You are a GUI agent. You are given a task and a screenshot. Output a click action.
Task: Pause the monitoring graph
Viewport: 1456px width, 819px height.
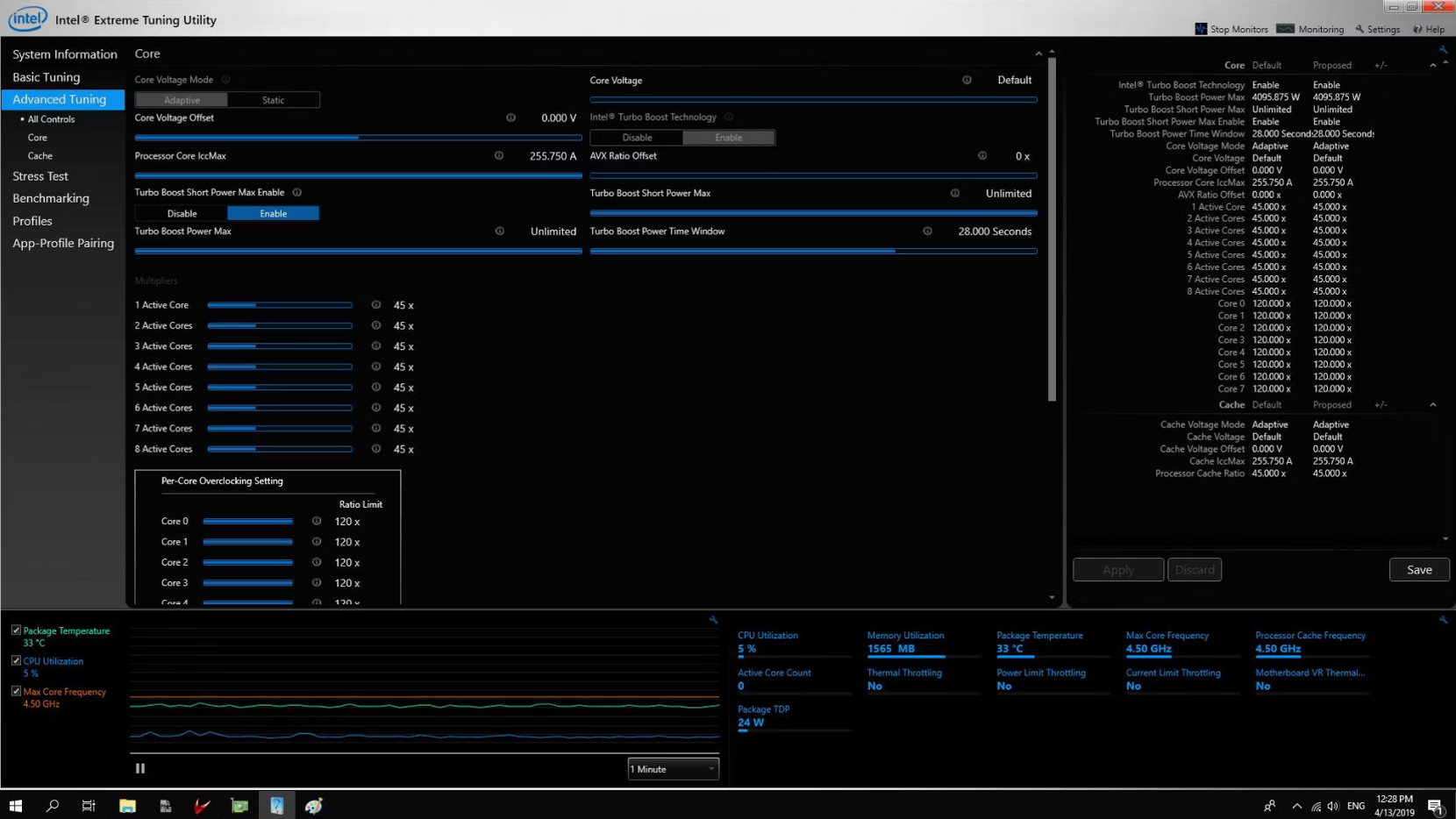coord(140,768)
